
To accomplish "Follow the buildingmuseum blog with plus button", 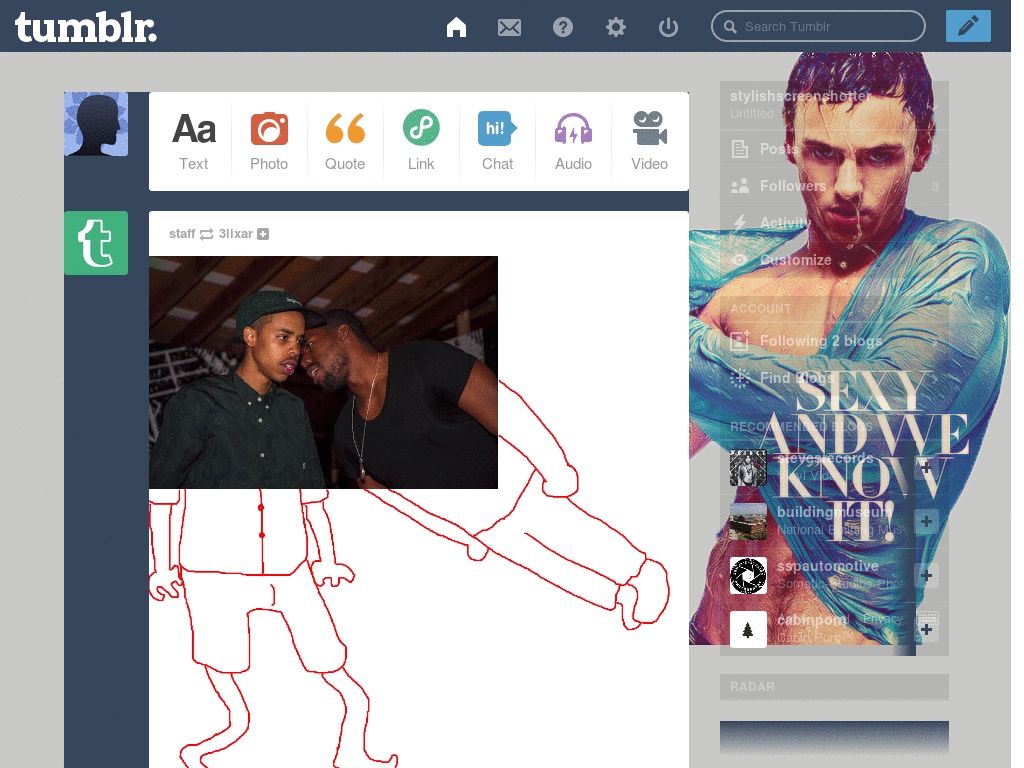I will pos(926,521).
